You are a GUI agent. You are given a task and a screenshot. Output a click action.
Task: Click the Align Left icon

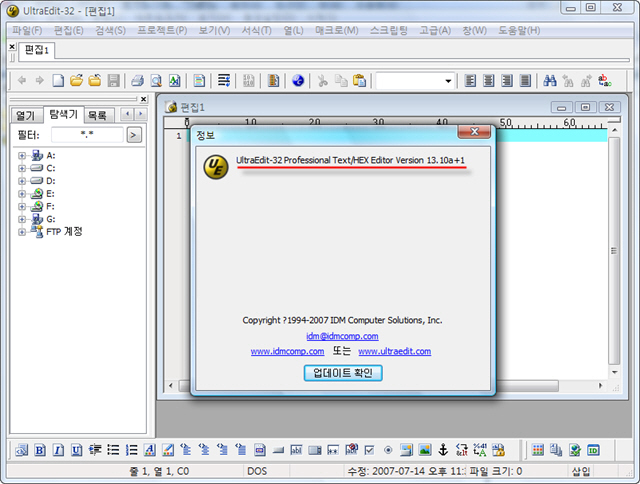tap(470, 80)
